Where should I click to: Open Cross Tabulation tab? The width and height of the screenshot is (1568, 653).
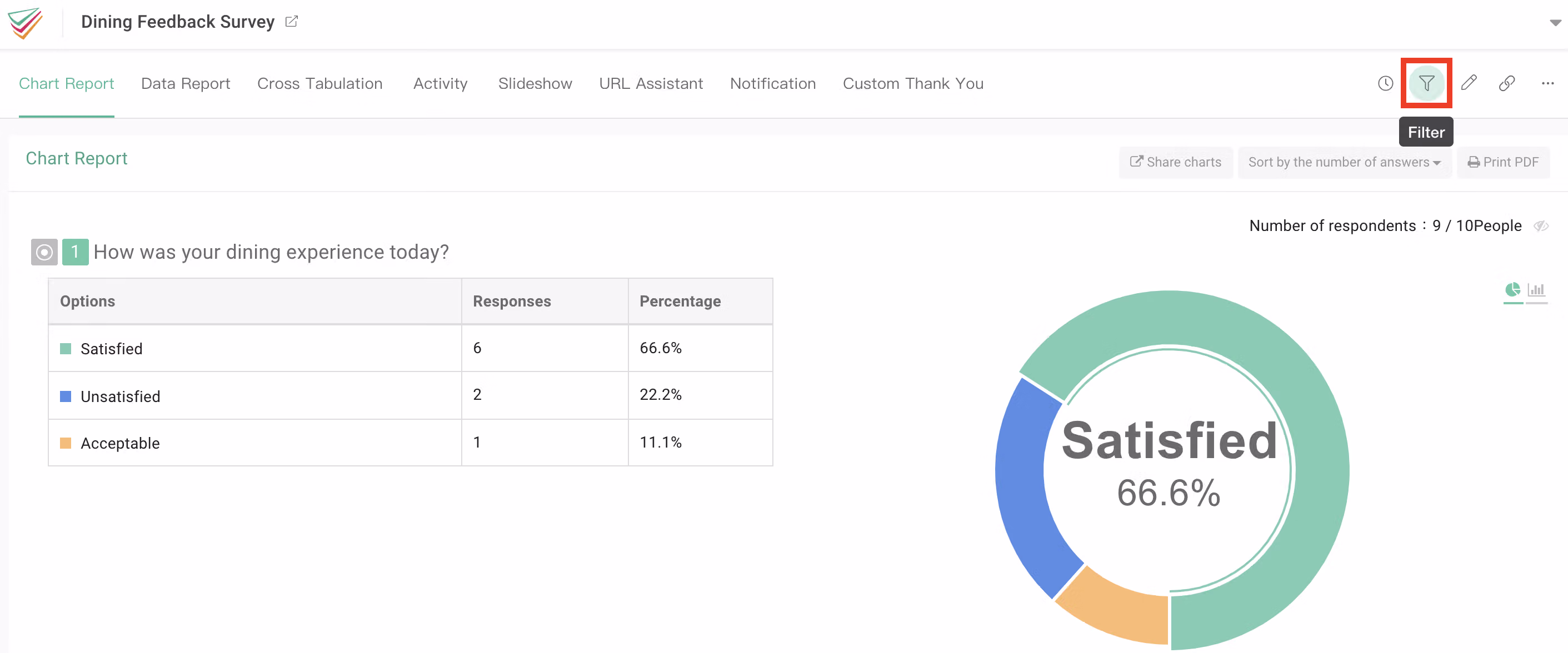click(x=319, y=83)
